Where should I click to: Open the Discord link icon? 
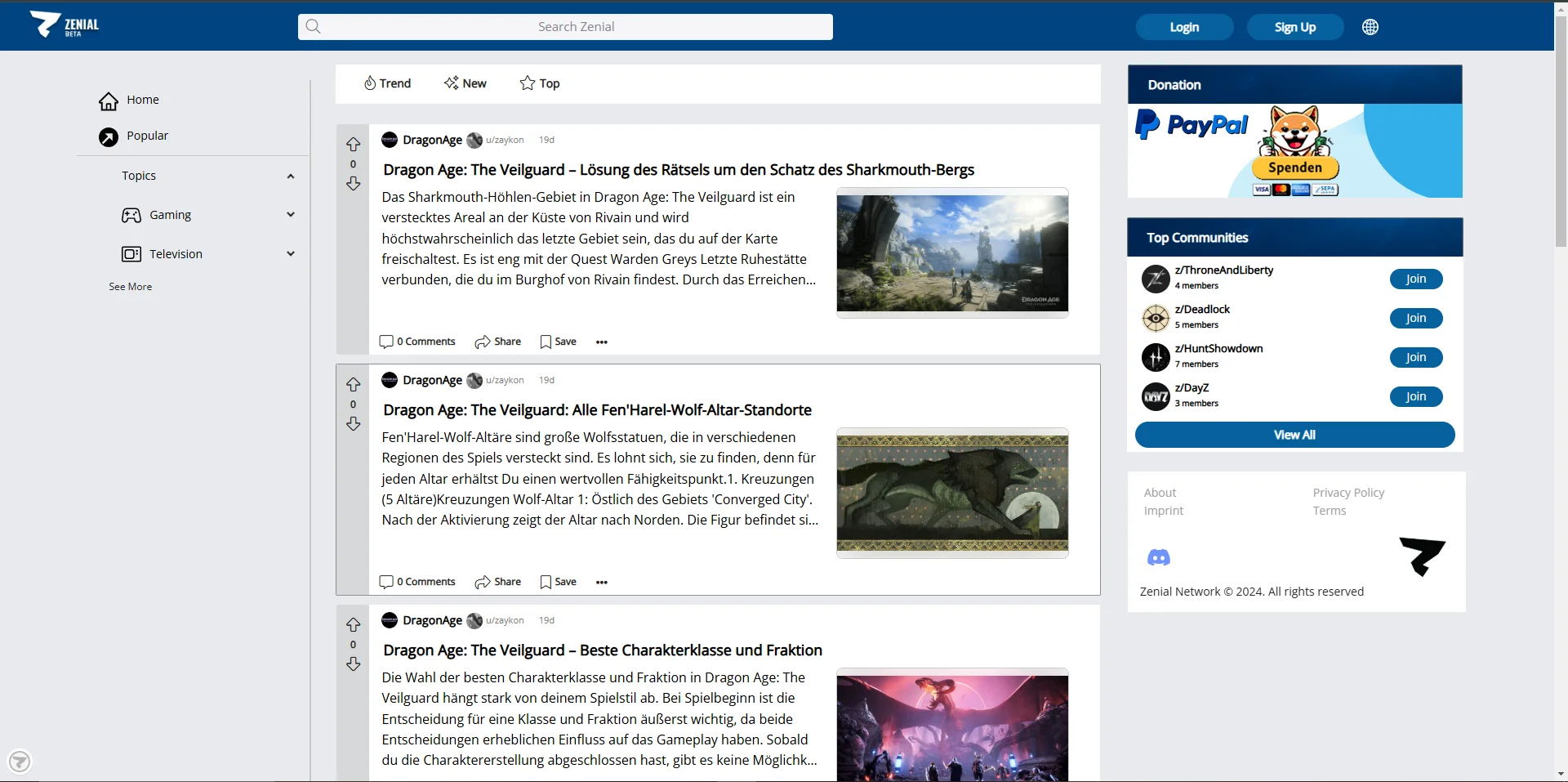[x=1158, y=557]
